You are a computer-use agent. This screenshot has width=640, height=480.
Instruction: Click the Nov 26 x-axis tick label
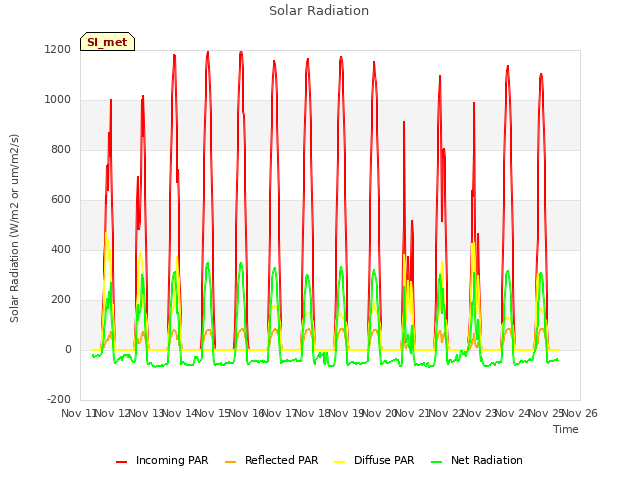pyautogui.click(x=580, y=413)
